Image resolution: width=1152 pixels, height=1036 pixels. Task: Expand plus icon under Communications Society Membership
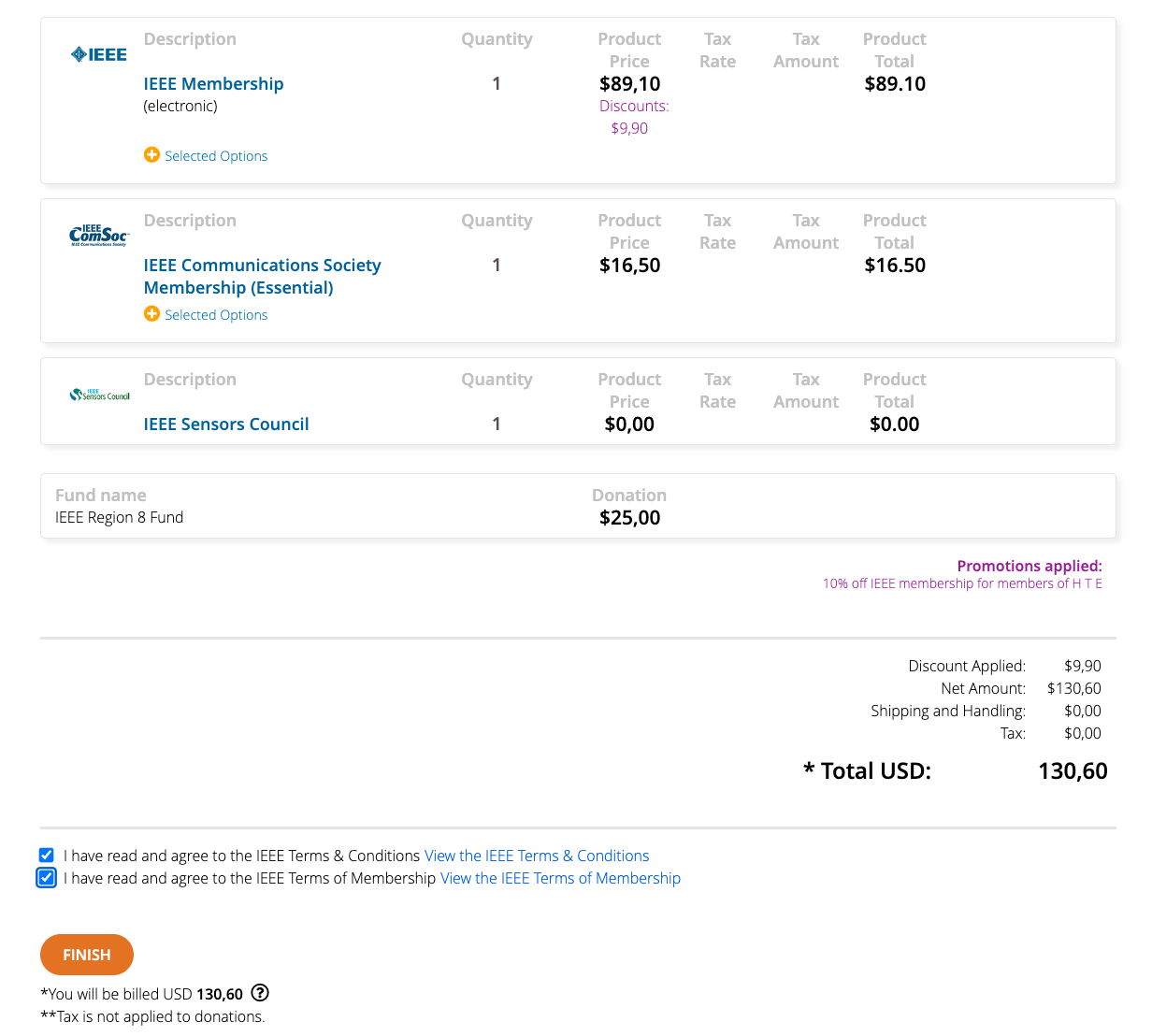[x=151, y=313]
